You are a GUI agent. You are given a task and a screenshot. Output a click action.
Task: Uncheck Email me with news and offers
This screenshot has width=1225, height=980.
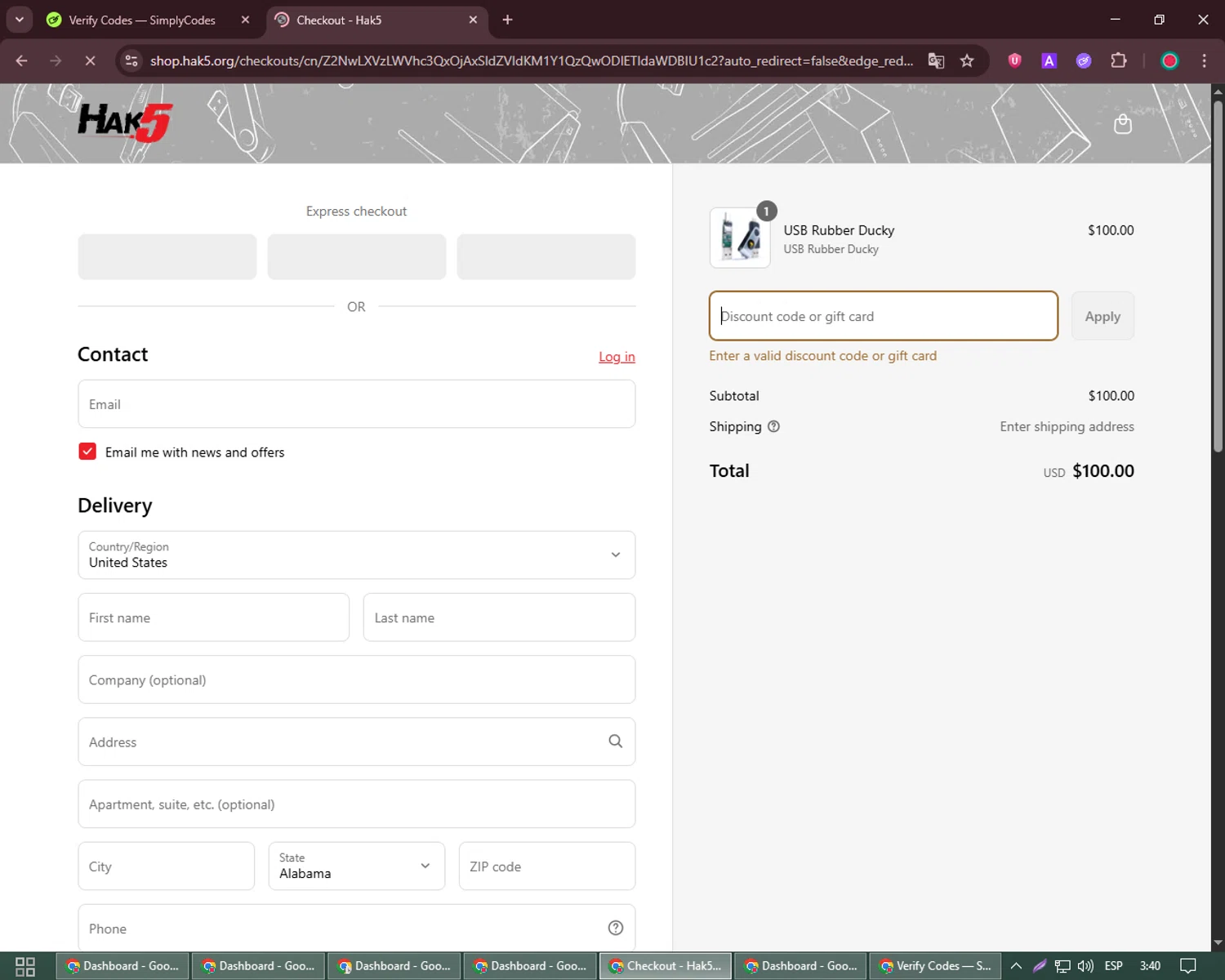click(87, 452)
